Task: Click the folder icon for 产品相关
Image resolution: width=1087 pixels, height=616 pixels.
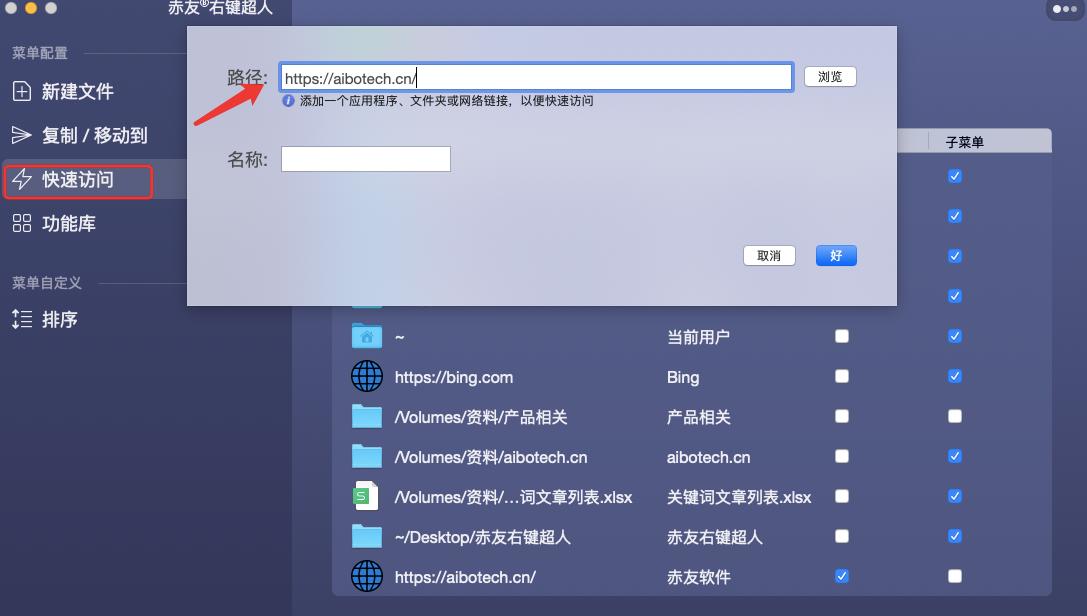Action: 367,416
